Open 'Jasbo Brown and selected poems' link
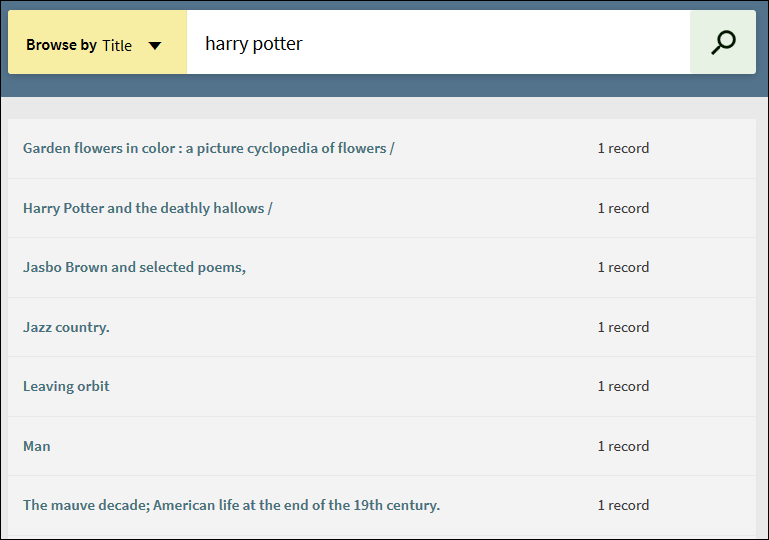Screen dimensions: 769x540 tap(134, 267)
